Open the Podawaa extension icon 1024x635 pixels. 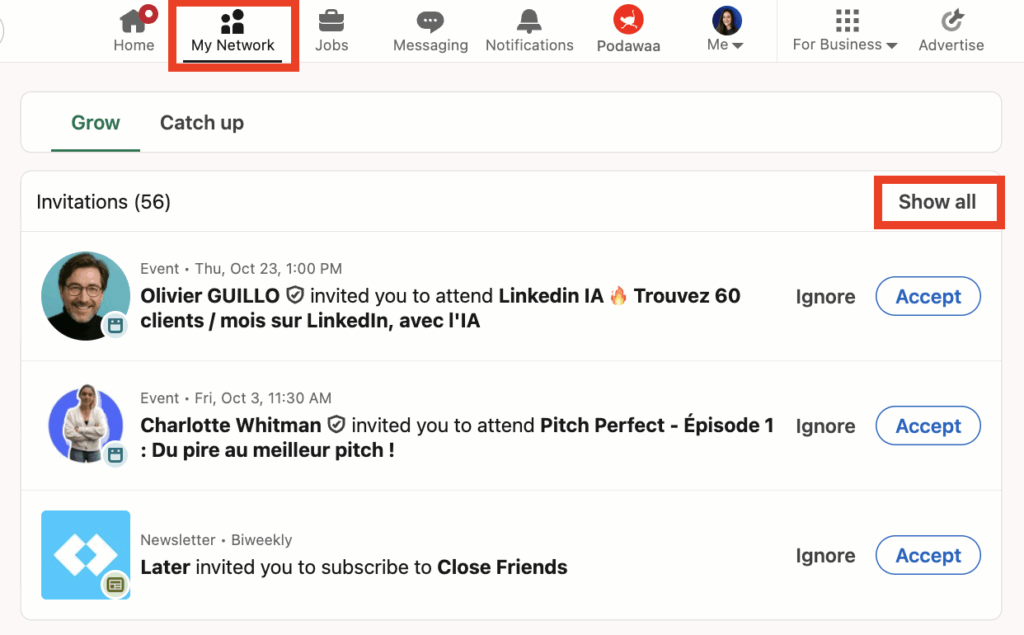click(628, 19)
